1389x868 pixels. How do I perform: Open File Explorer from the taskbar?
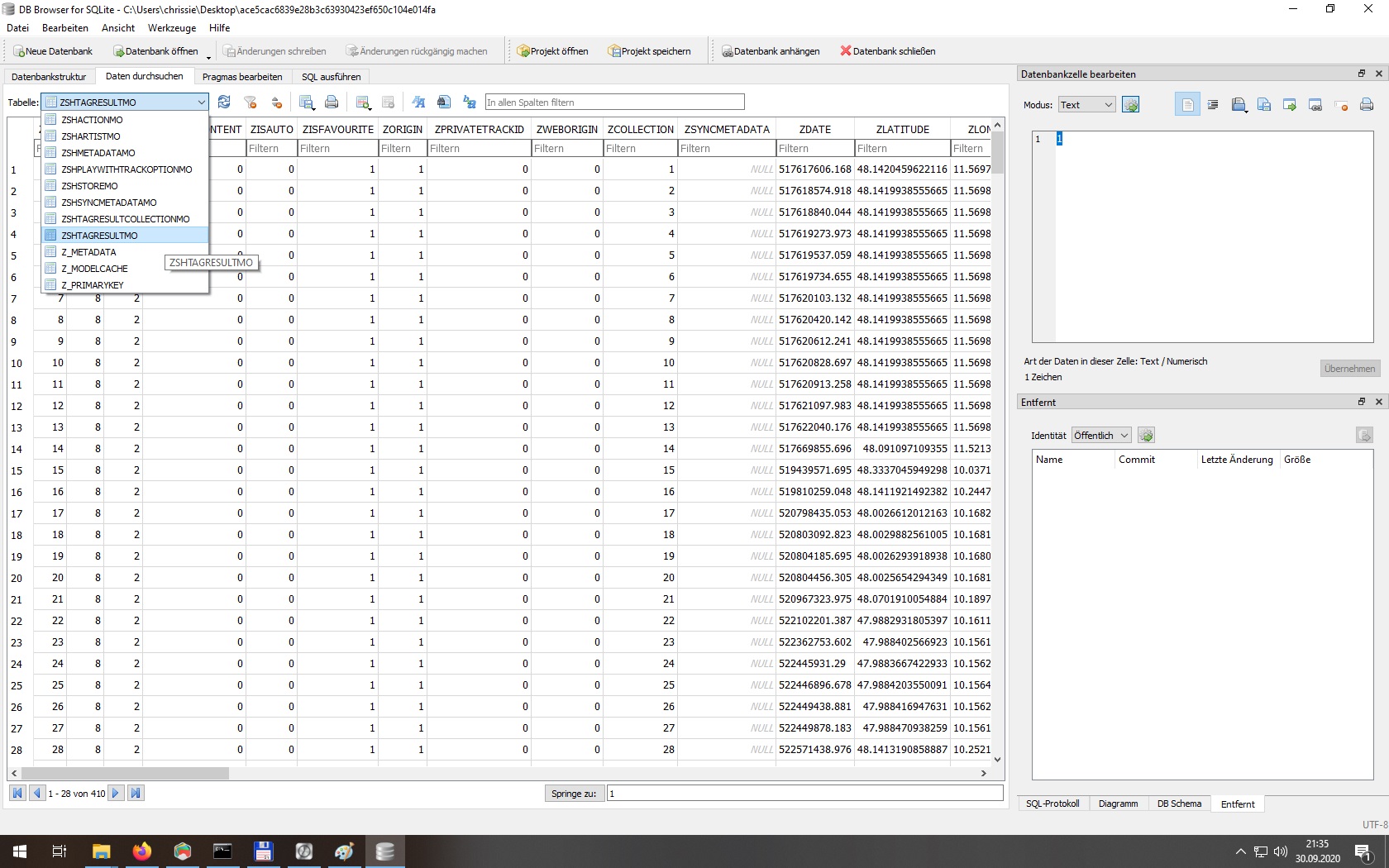tap(101, 851)
